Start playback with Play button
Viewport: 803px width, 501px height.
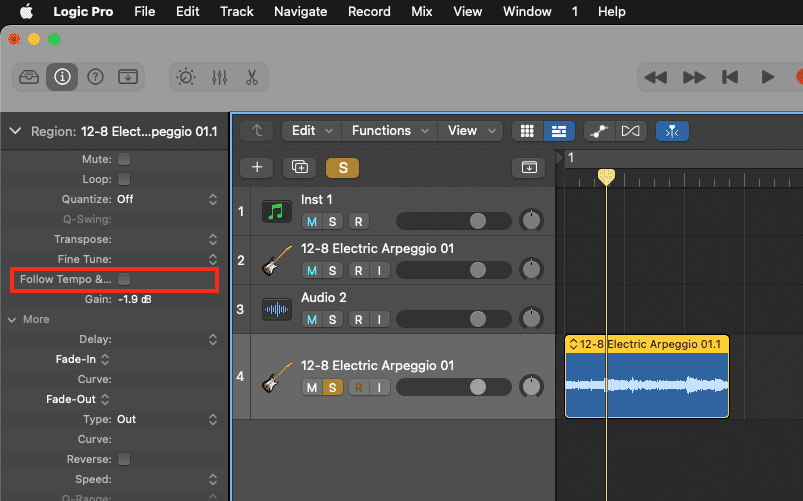point(767,77)
